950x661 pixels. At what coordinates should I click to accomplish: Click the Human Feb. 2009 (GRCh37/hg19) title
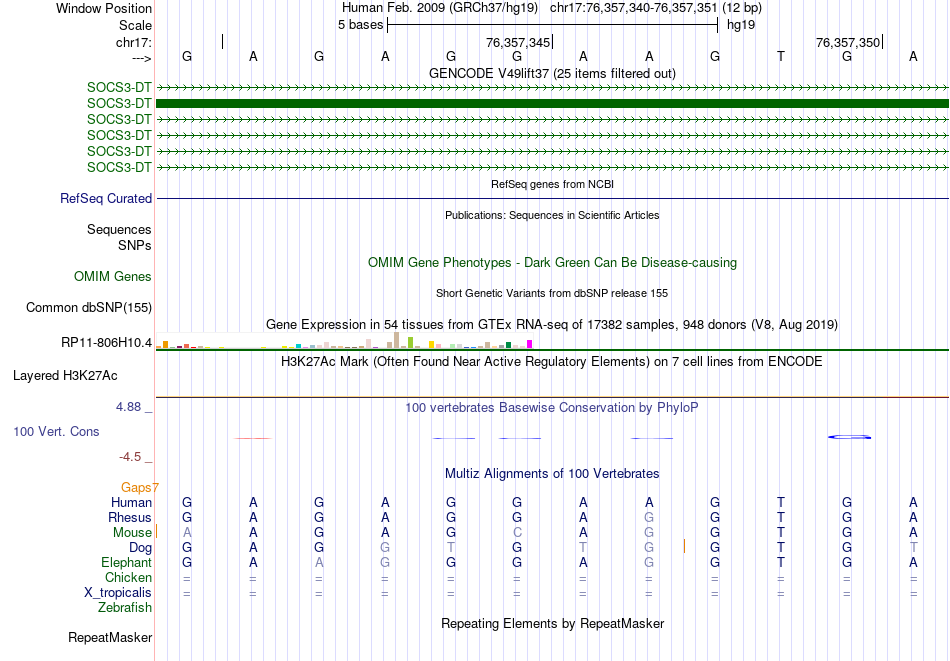coord(440,8)
